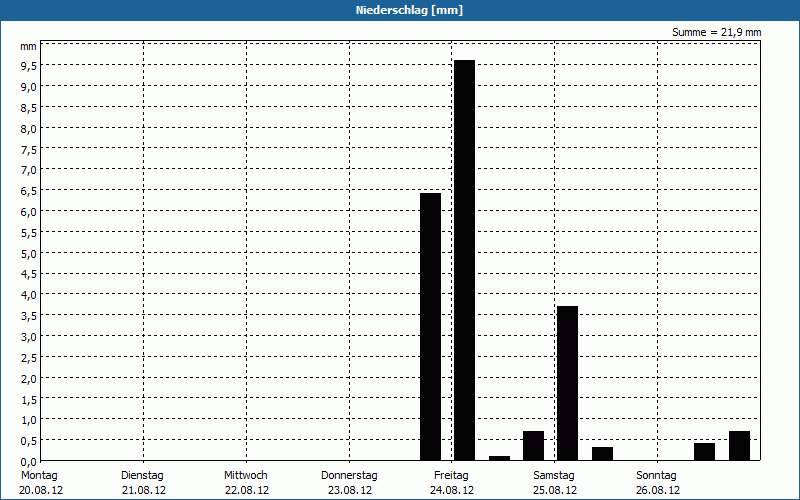Click the date 22.08.12
Viewport: 800px width, 500px height.
(x=246, y=490)
